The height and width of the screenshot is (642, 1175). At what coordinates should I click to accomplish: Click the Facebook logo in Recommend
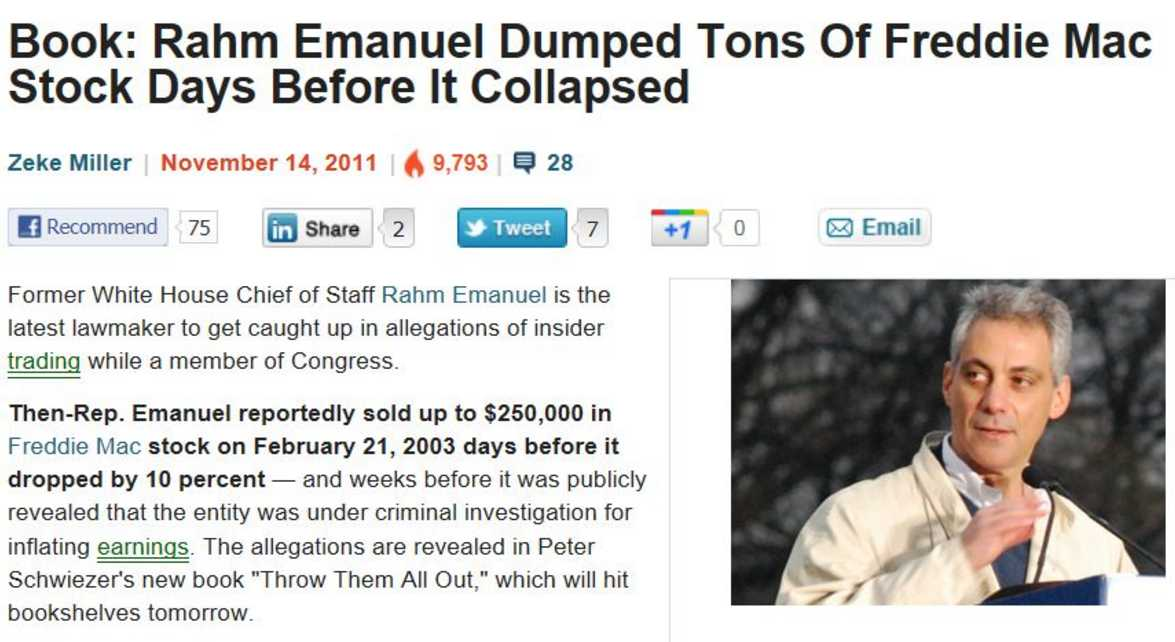coord(29,227)
